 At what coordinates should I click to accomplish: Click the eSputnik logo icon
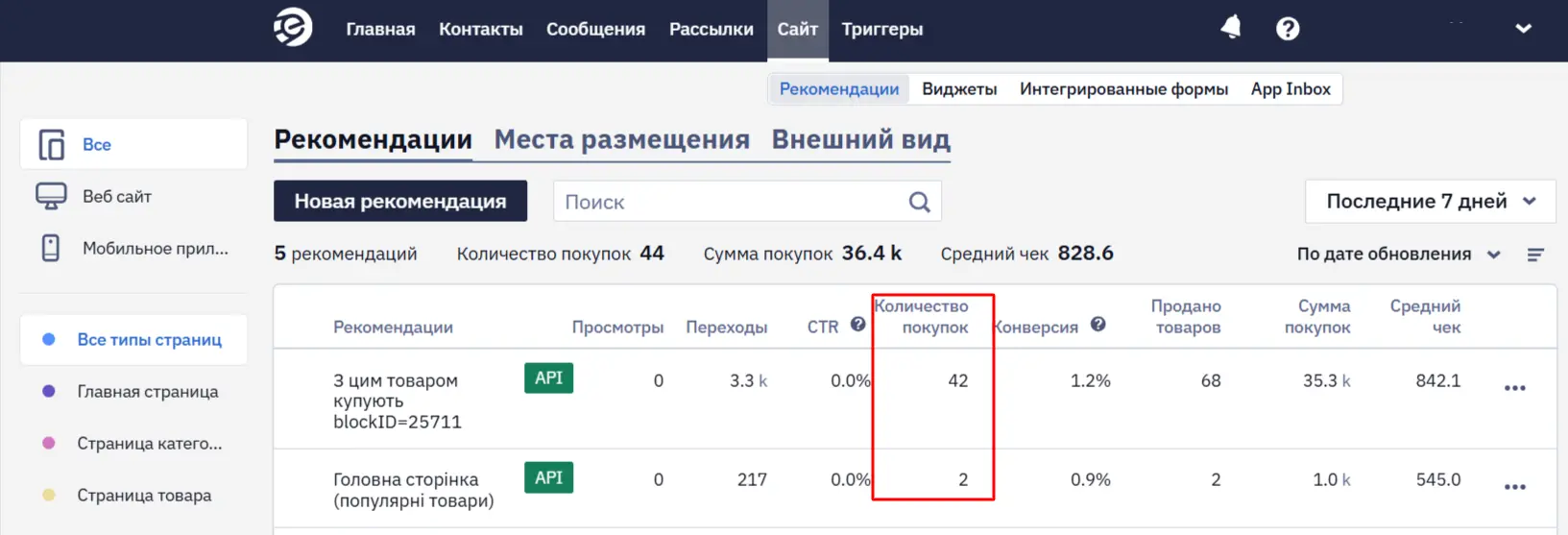[x=293, y=27]
